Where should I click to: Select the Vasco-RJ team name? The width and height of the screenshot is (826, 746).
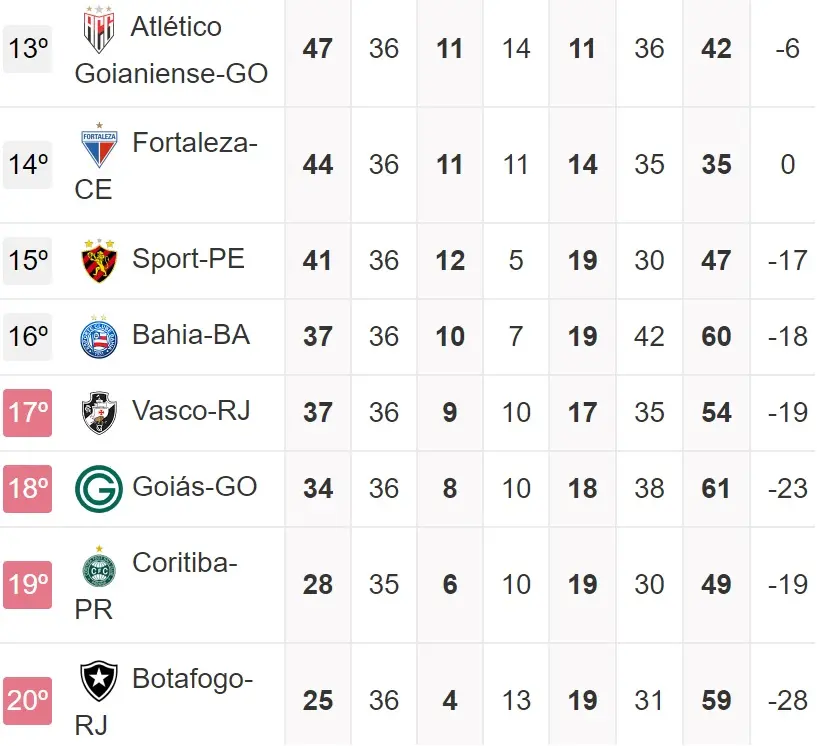pos(191,411)
